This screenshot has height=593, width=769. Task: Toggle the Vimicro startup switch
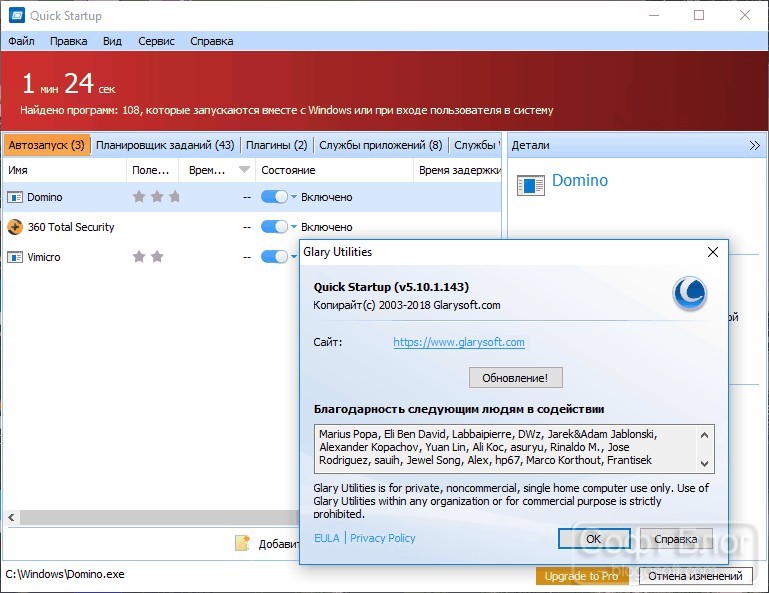[x=274, y=257]
